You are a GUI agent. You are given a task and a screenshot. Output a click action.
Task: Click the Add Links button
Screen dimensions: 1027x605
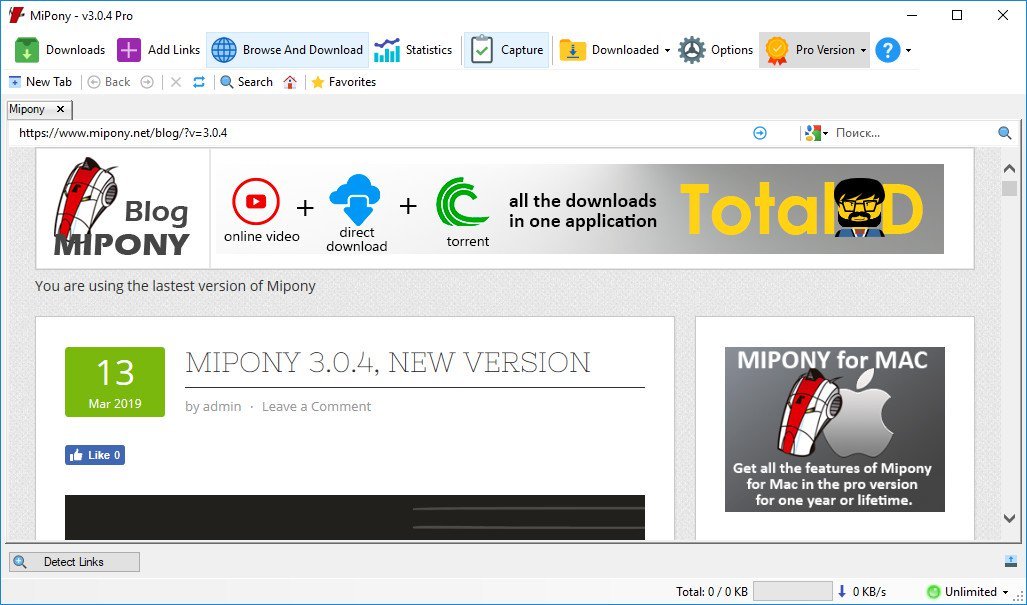tap(158, 50)
